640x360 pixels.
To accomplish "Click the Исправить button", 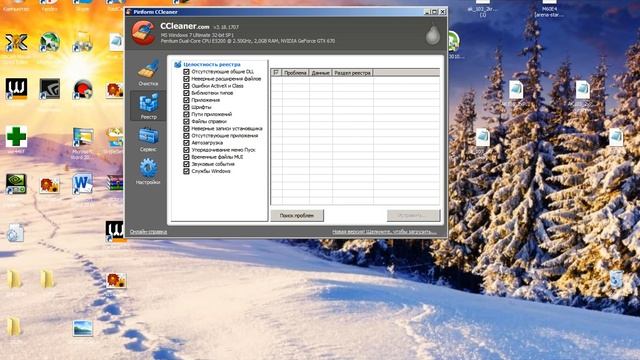I will coord(413,216).
